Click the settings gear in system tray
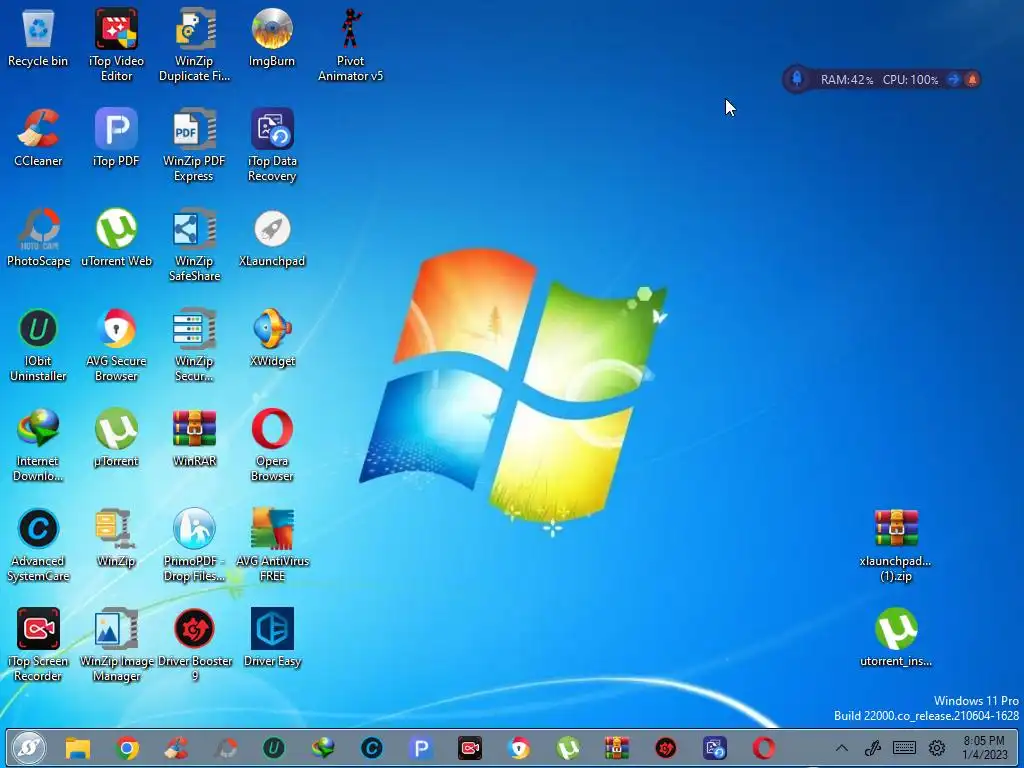 tap(937, 748)
